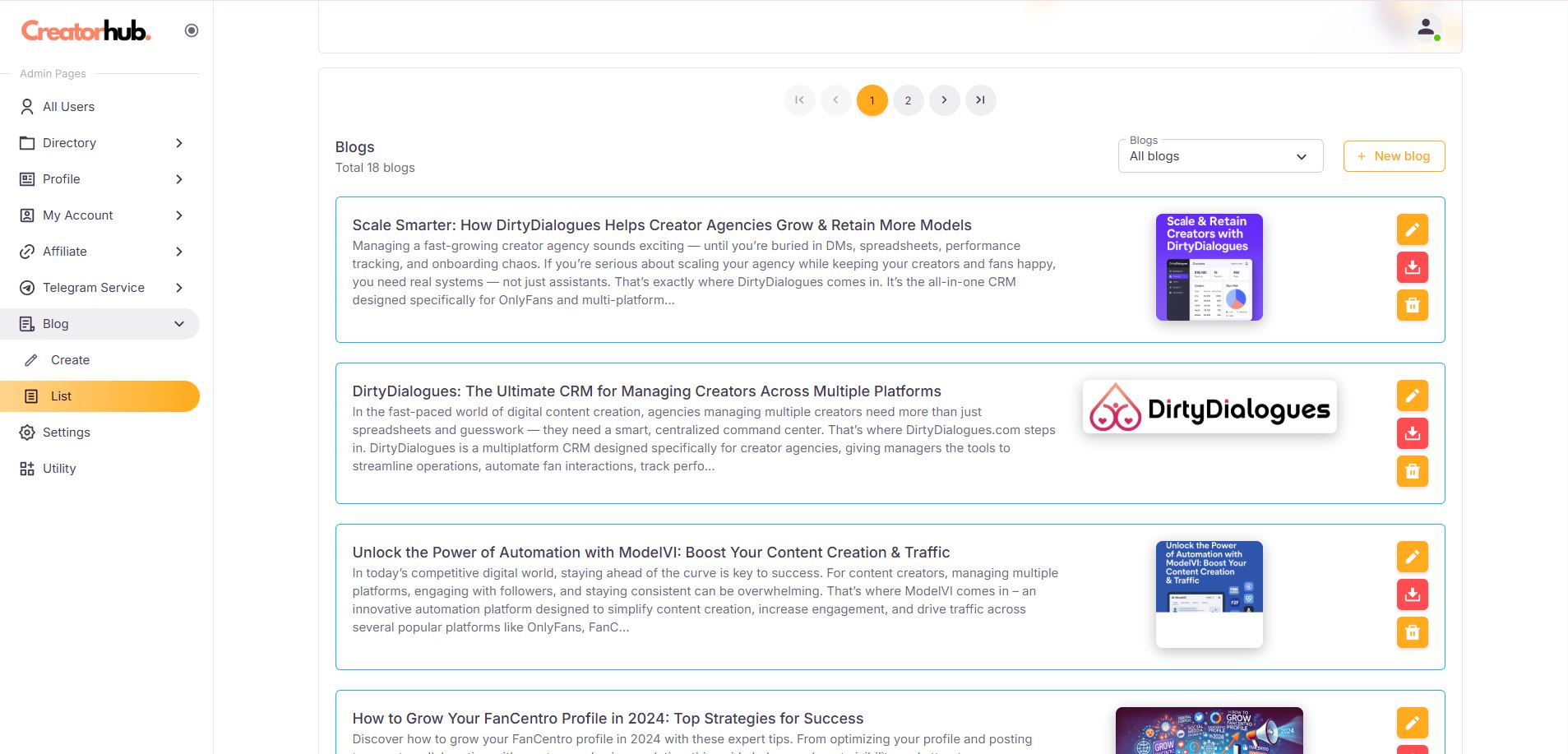Edit the ModelVI automation blog post
Viewport: 1568px width, 754px height.
(1412, 557)
